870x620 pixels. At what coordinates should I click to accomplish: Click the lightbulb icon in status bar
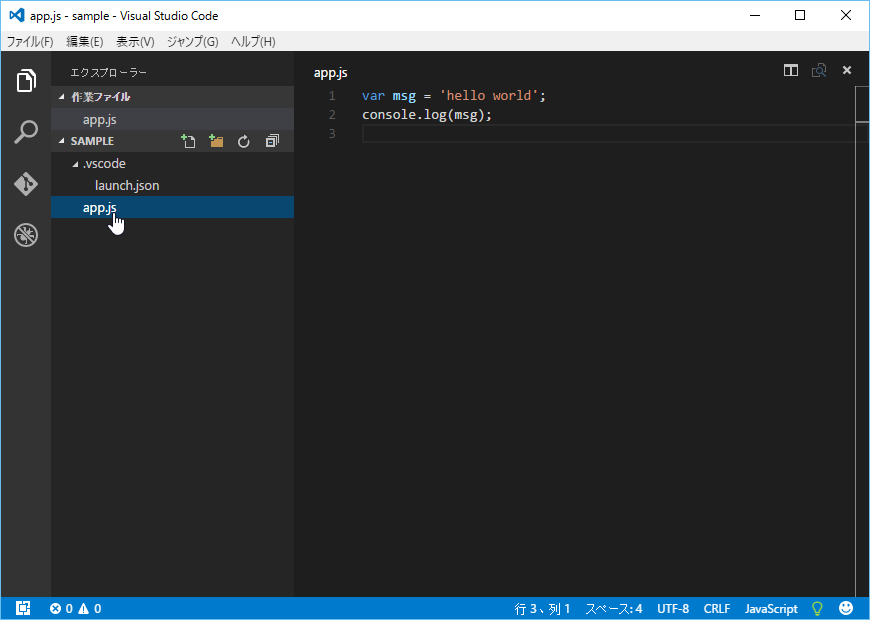click(x=817, y=608)
